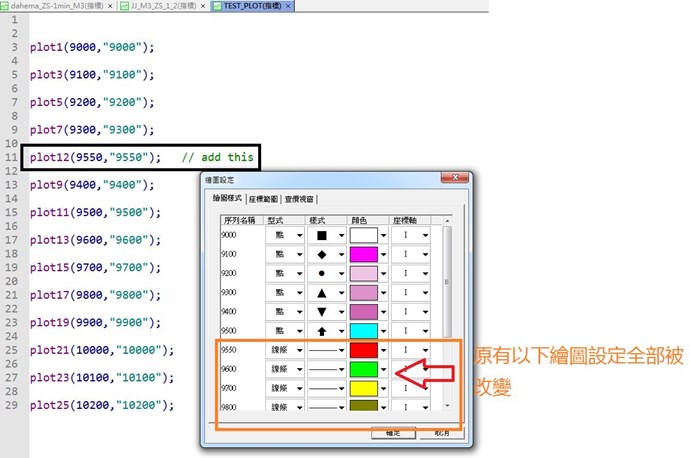Click the scroll-up arrow of the series list
Screen dimensions: 690x458
pyautogui.click(x=447, y=220)
